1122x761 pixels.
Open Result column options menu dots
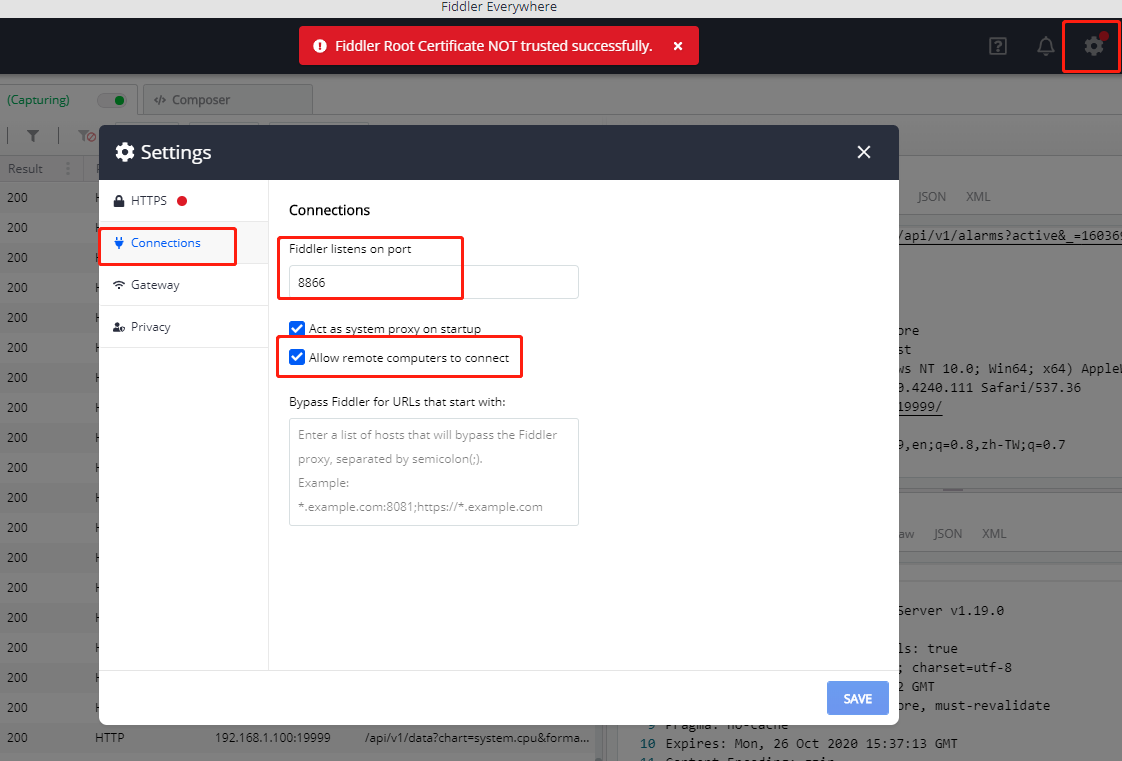click(68, 169)
